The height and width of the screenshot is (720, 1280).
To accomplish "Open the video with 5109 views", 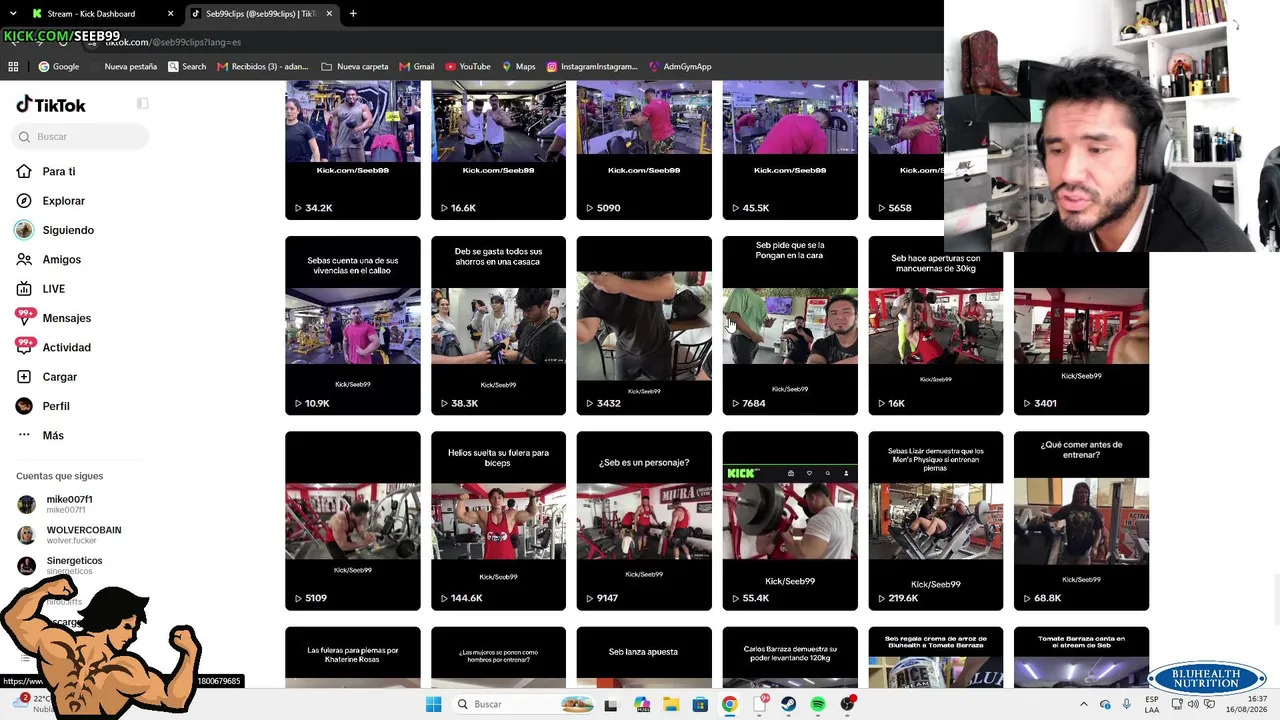I will tap(353, 520).
